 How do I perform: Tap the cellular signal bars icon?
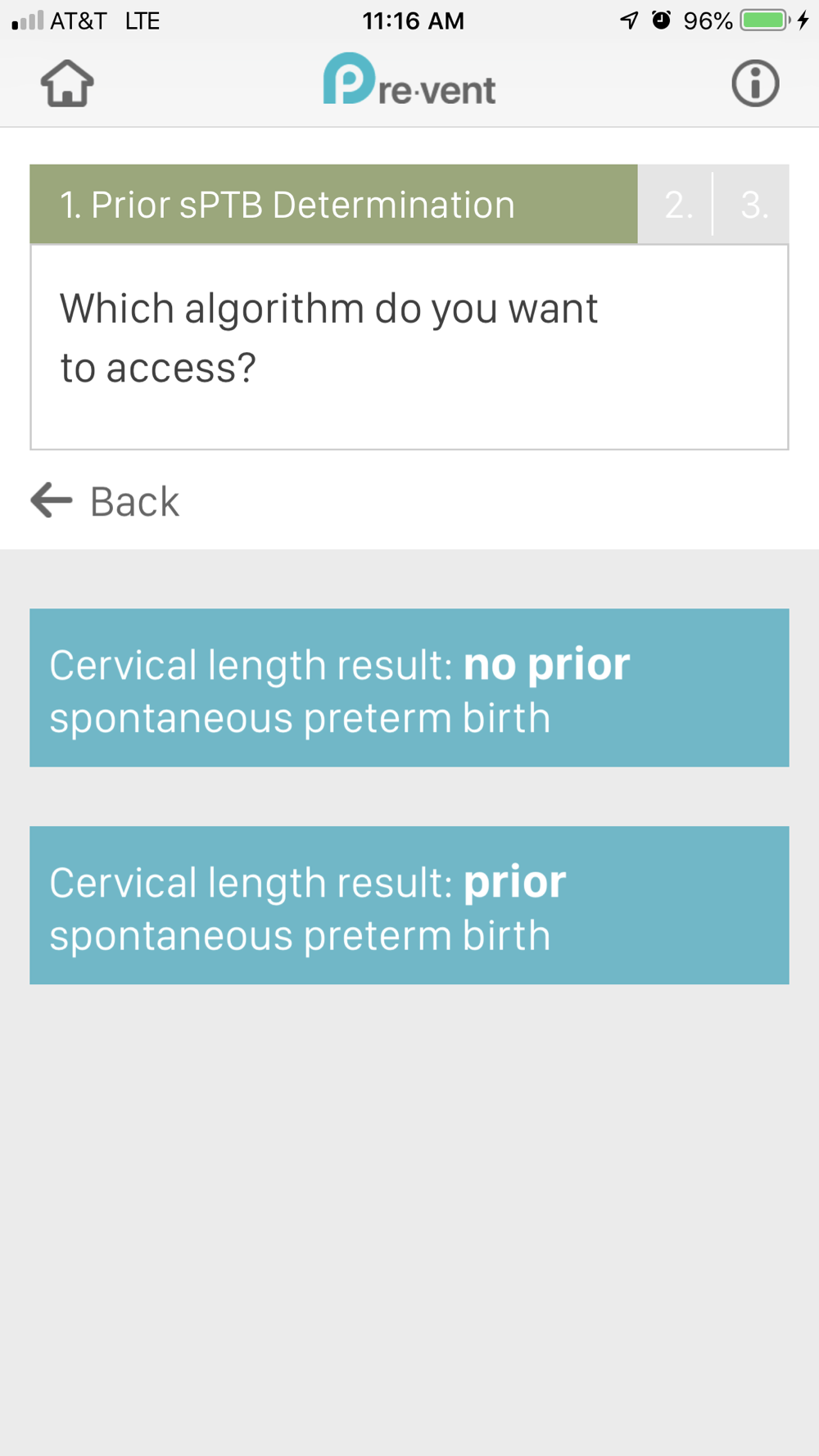27,20
